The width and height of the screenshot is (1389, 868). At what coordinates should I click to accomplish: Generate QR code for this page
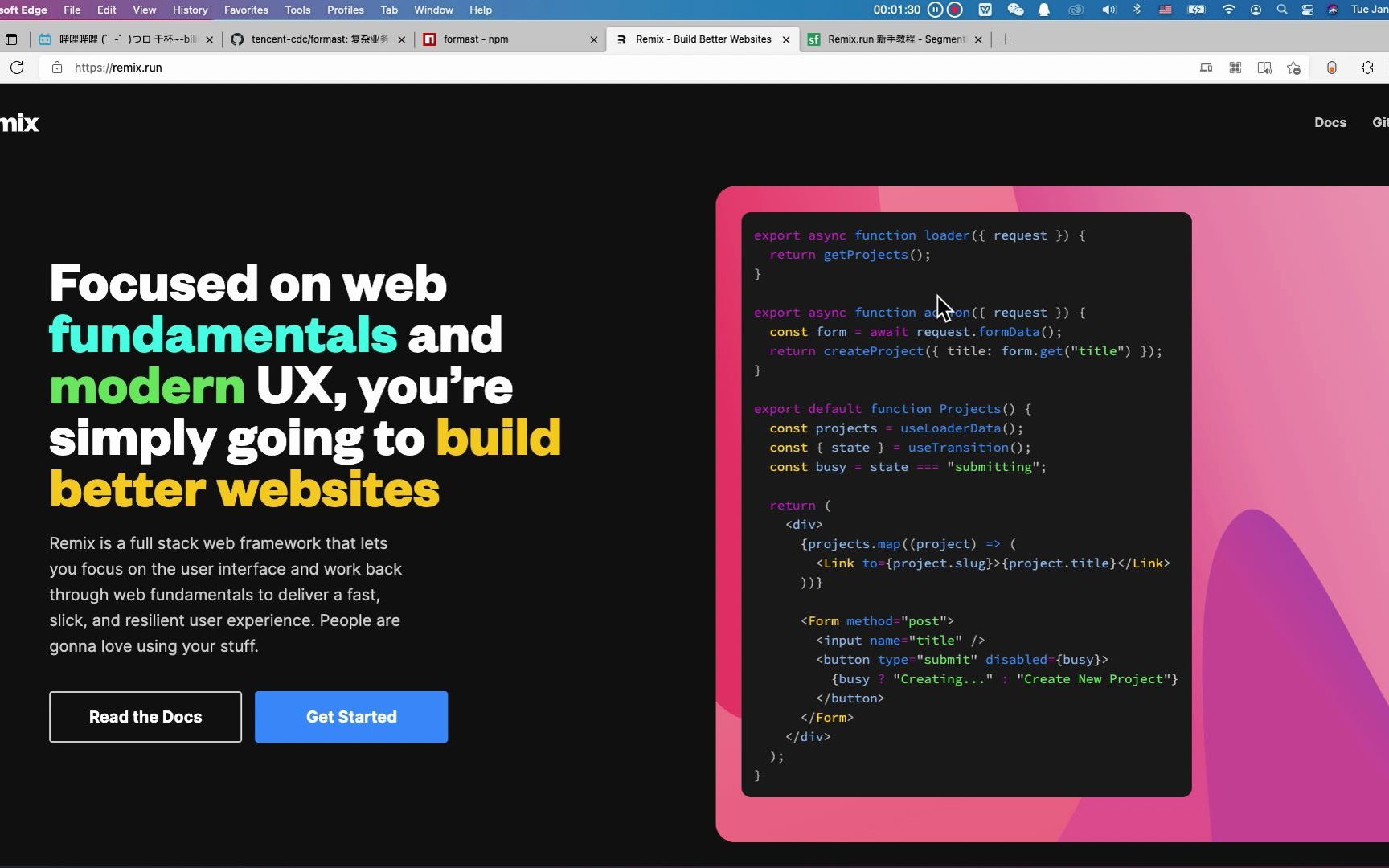1235,68
